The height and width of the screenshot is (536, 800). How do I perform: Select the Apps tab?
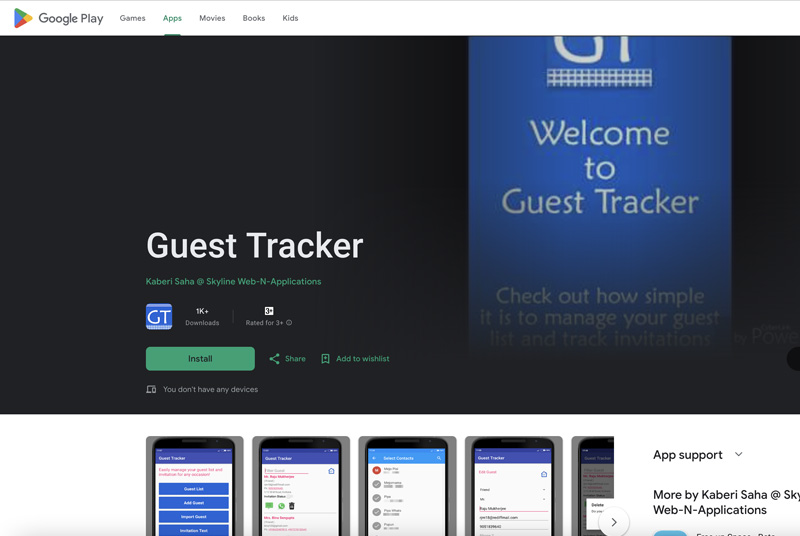[172, 18]
